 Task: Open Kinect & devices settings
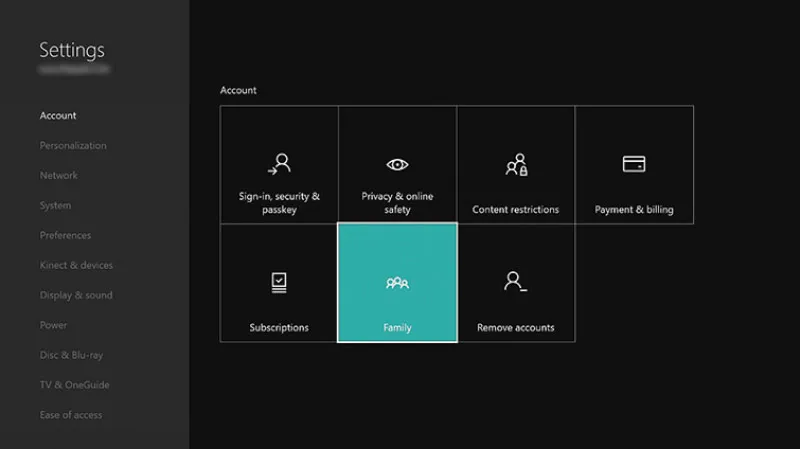coord(76,266)
